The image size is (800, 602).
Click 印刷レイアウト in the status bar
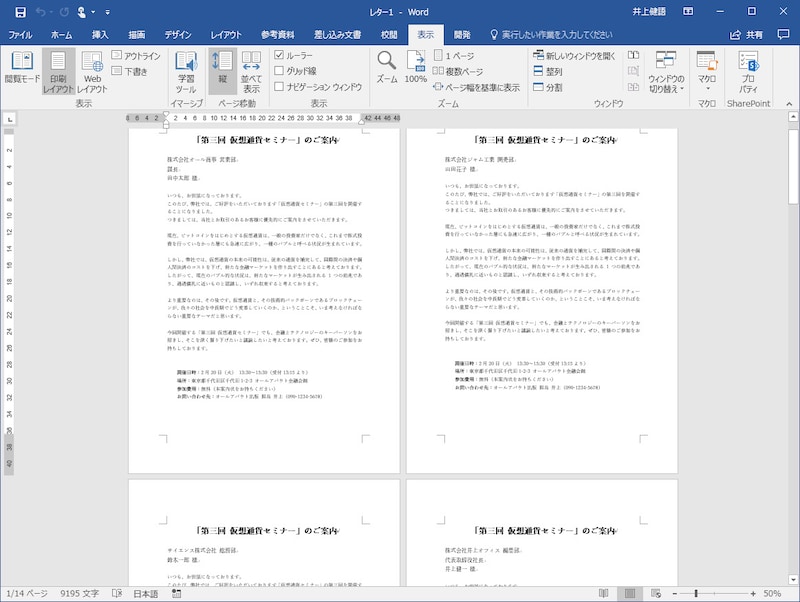629,592
